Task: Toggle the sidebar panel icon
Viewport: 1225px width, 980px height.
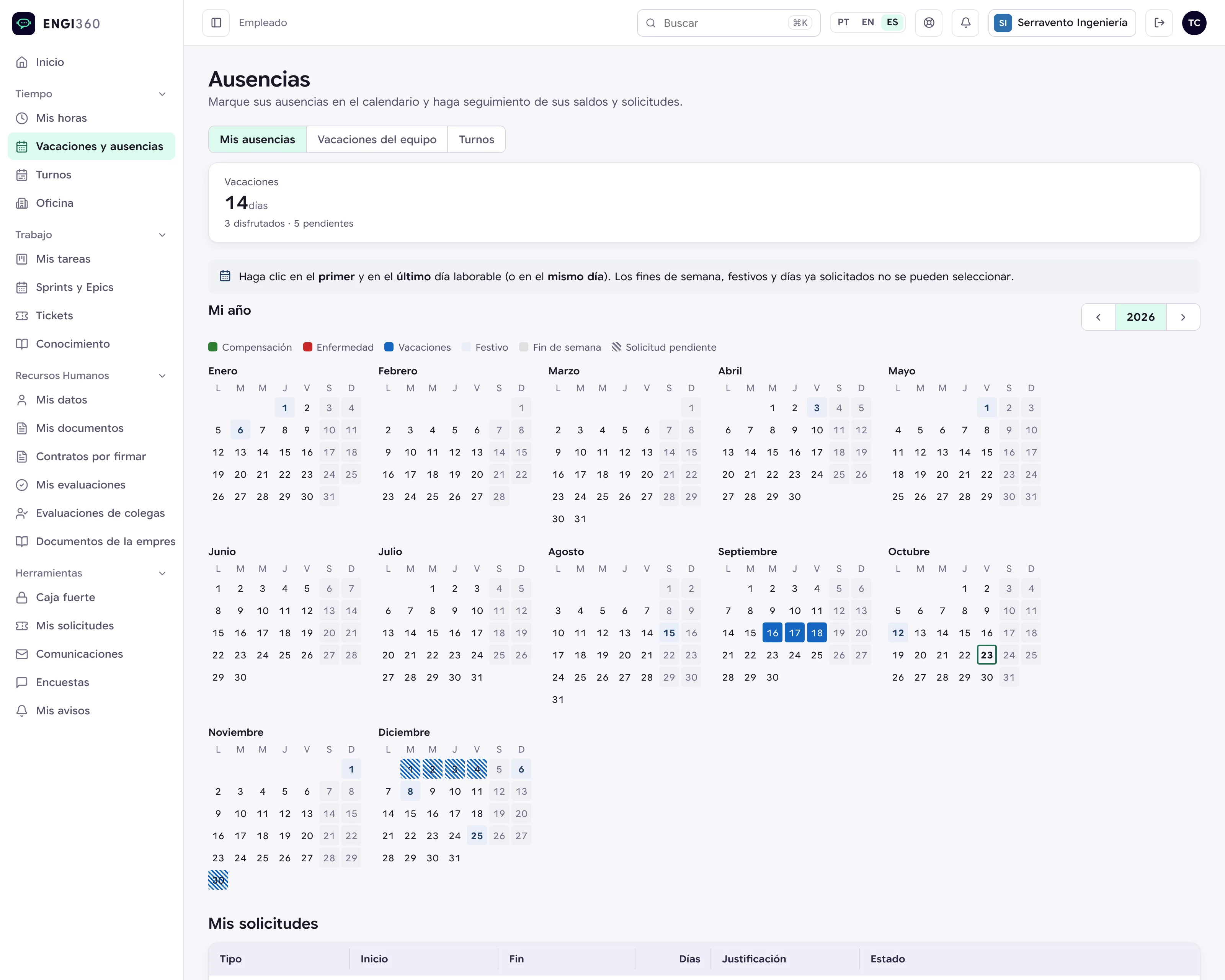Action: [x=216, y=23]
